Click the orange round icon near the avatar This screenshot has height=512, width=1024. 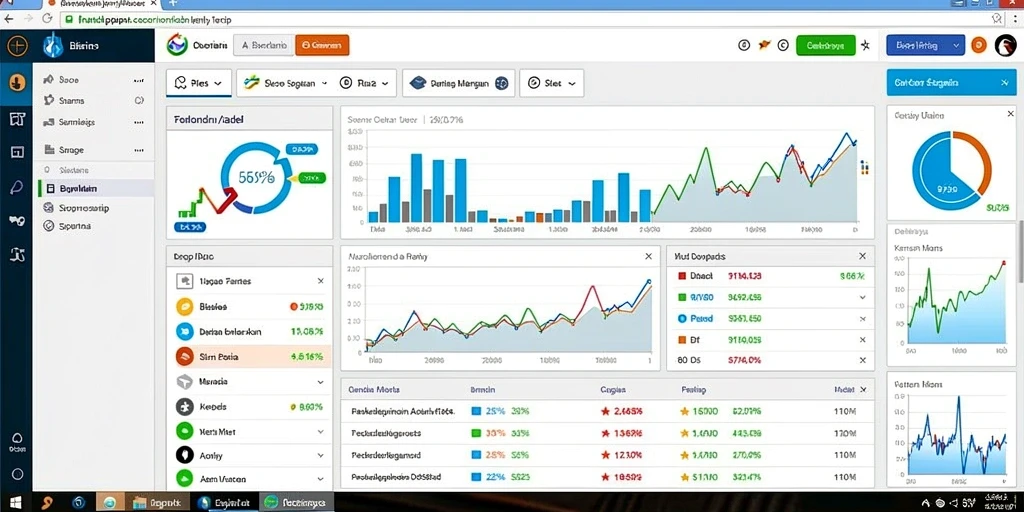click(978, 45)
